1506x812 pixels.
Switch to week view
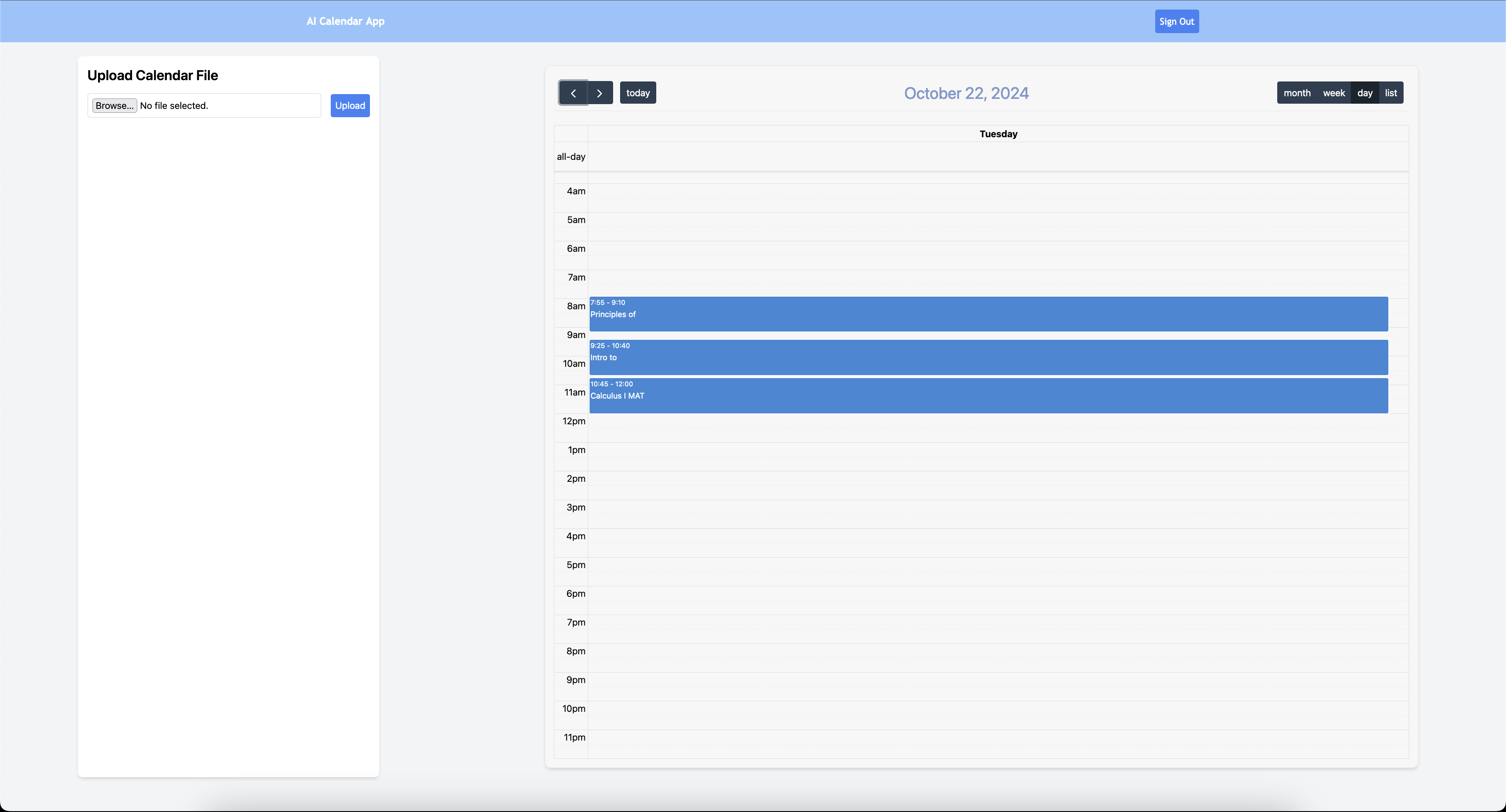point(1333,93)
